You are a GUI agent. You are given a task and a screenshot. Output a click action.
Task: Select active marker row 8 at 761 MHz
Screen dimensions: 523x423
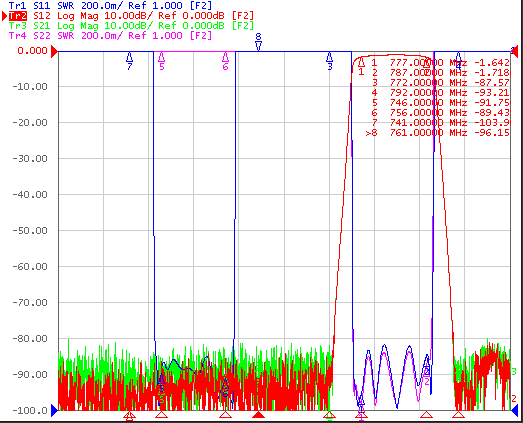[438, 133]
